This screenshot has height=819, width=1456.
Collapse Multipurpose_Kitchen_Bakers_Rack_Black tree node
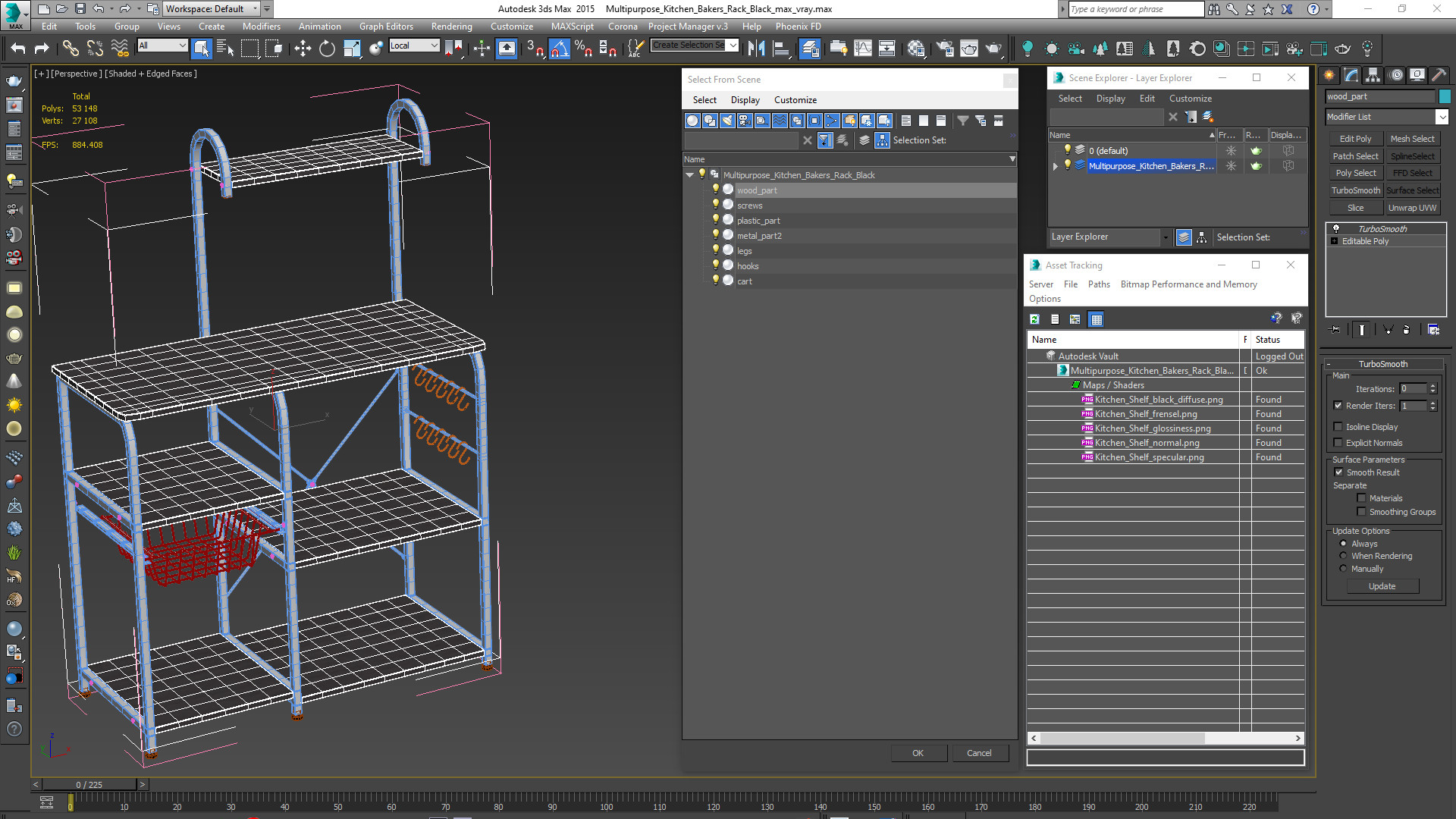coord(689,175)
